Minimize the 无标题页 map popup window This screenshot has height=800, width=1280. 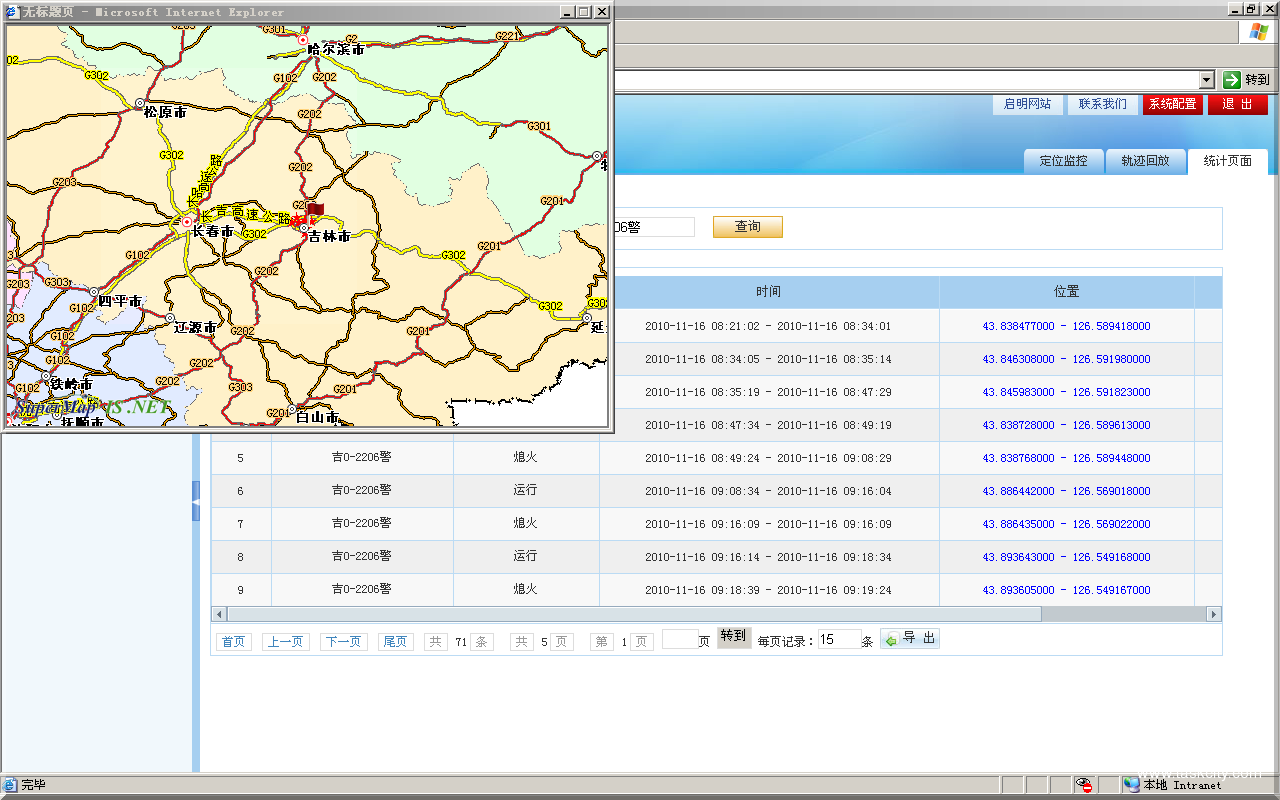point(567,12)
